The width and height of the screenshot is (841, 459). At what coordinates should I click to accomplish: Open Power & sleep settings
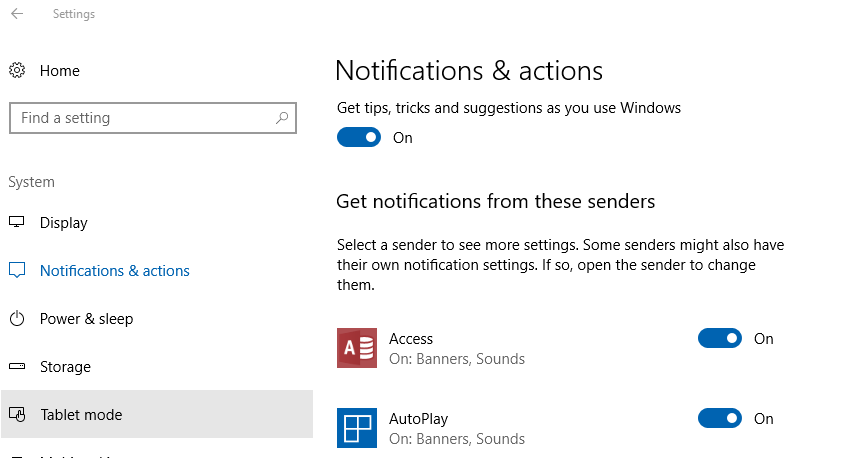point(86,319)
